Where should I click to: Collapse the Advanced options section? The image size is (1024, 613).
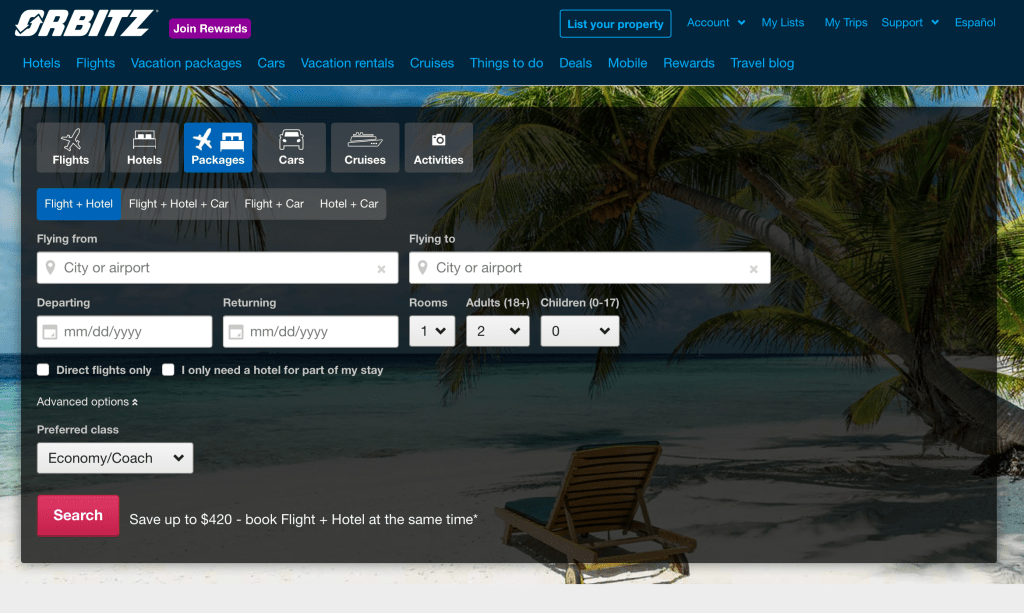pos(87,402)
